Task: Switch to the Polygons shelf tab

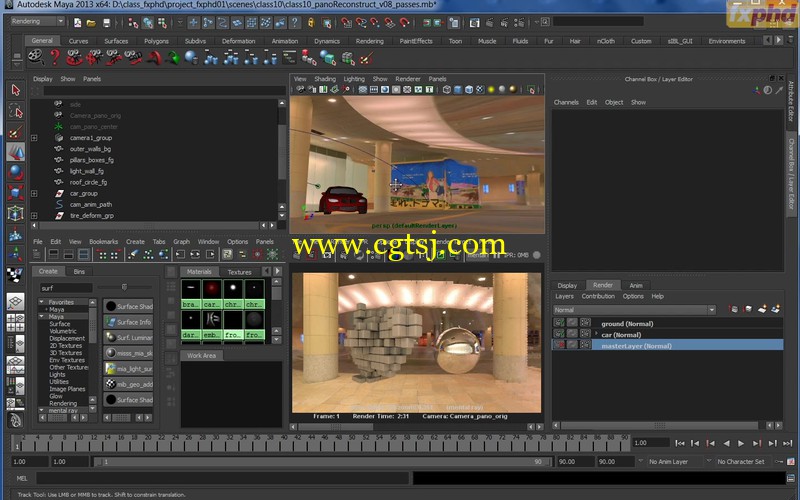Action: pyautogui.click(x=157, y=41)
